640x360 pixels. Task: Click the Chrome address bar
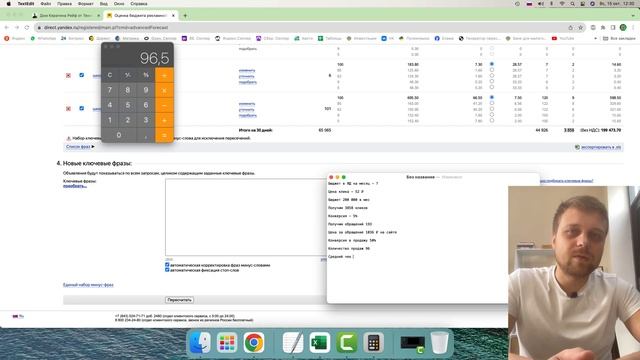tap(302, 27)
